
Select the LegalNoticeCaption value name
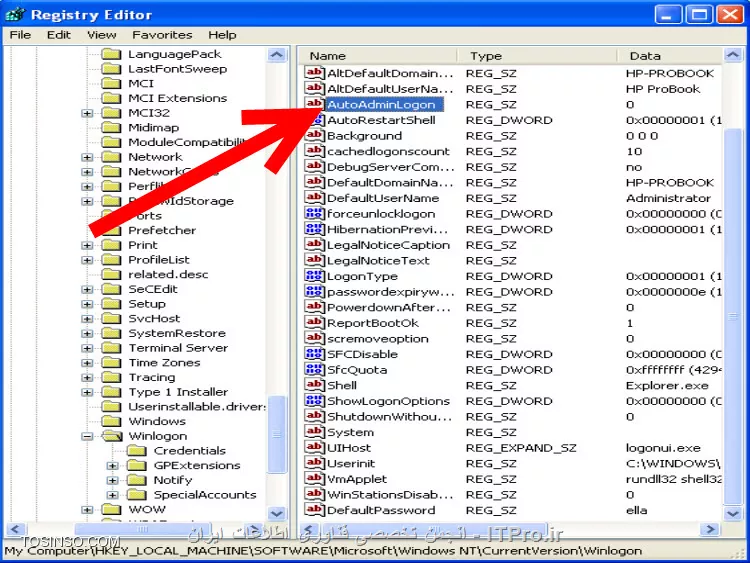click(388, 245)
